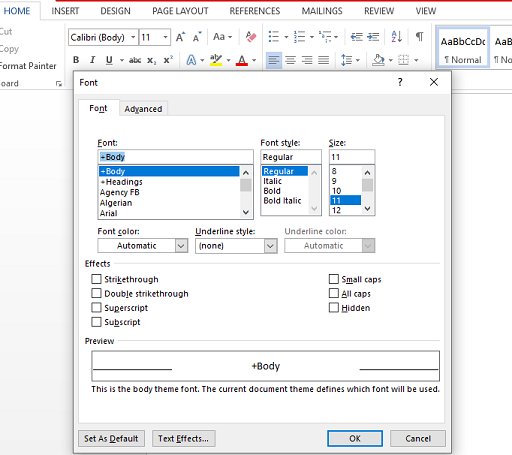Viewport: 512px width, 455px height.
Task: Apply superscript x² in ribbon
Action: pyautogui.click(x=168, y=60)
